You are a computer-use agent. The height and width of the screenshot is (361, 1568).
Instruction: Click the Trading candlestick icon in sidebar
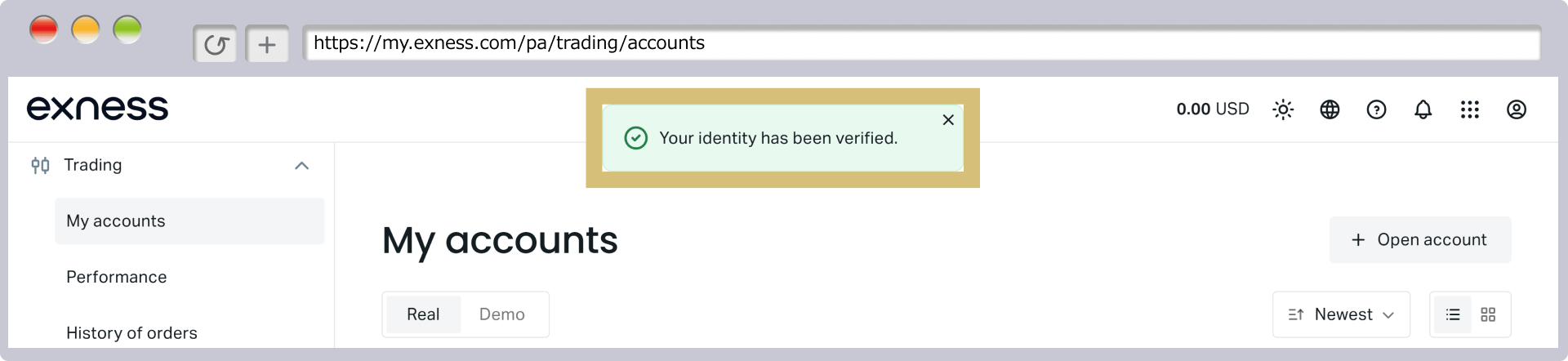(x=40, y=166)
